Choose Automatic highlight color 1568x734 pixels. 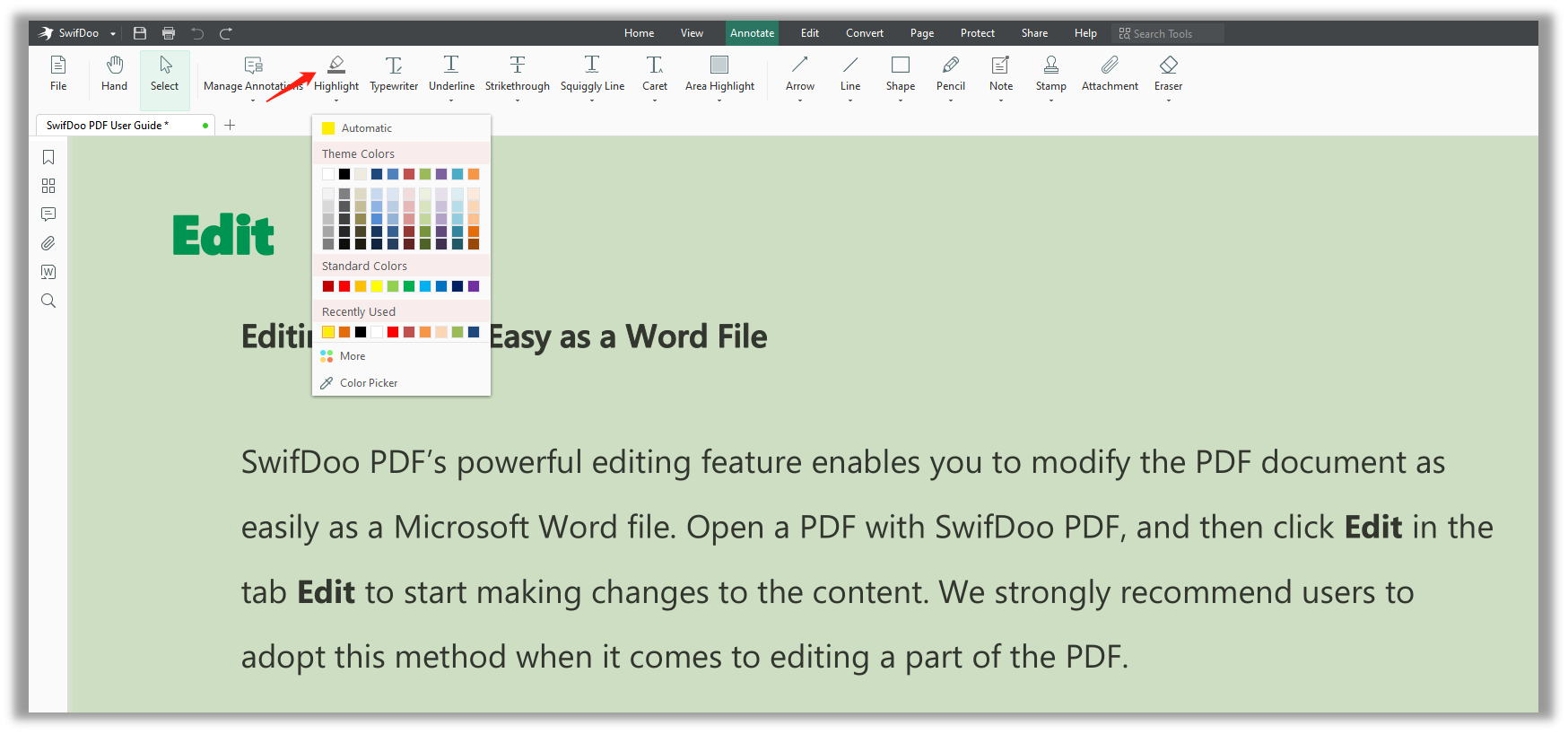pos(401,128)
